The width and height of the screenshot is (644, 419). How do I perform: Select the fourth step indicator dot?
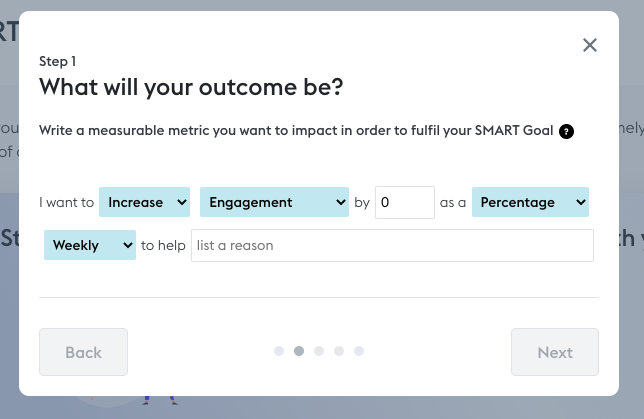click(339, 351)
